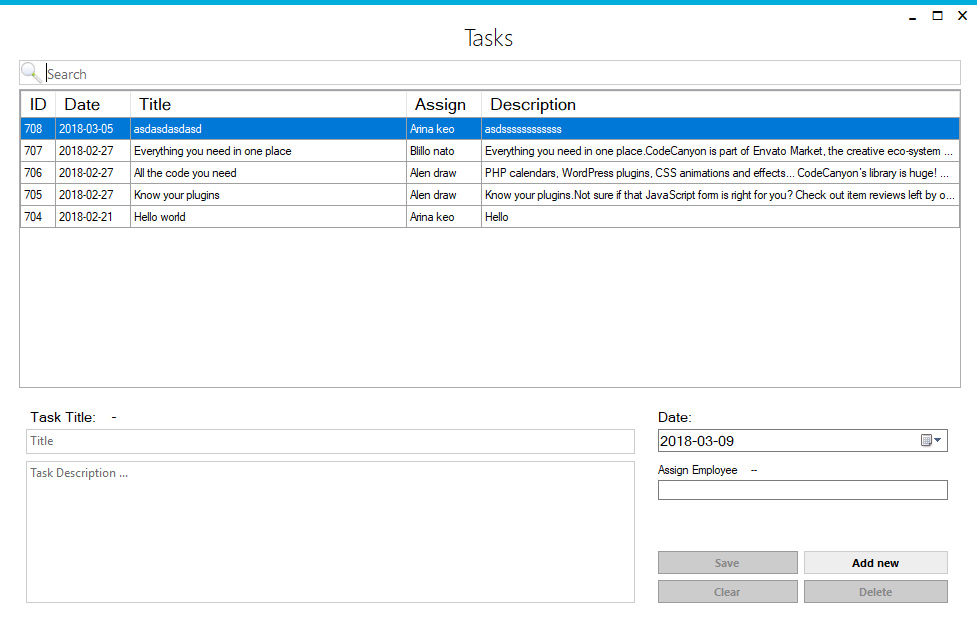Click ID cell 704
The image size is (977, 623).
pos(38,217)
